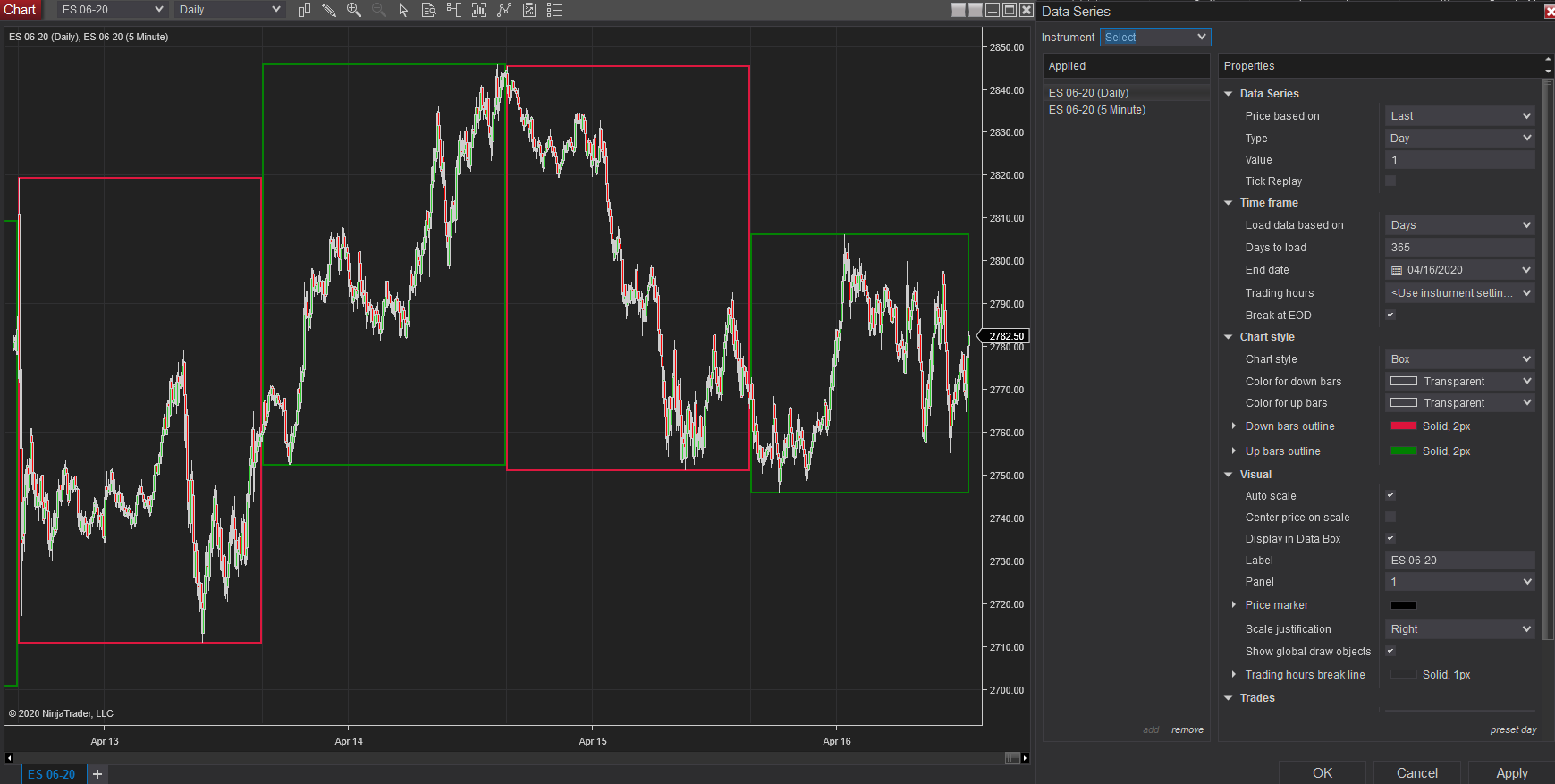Open the Strategies icon
1555x784 pixels.
pyautogui.click(x=529, y=10)
